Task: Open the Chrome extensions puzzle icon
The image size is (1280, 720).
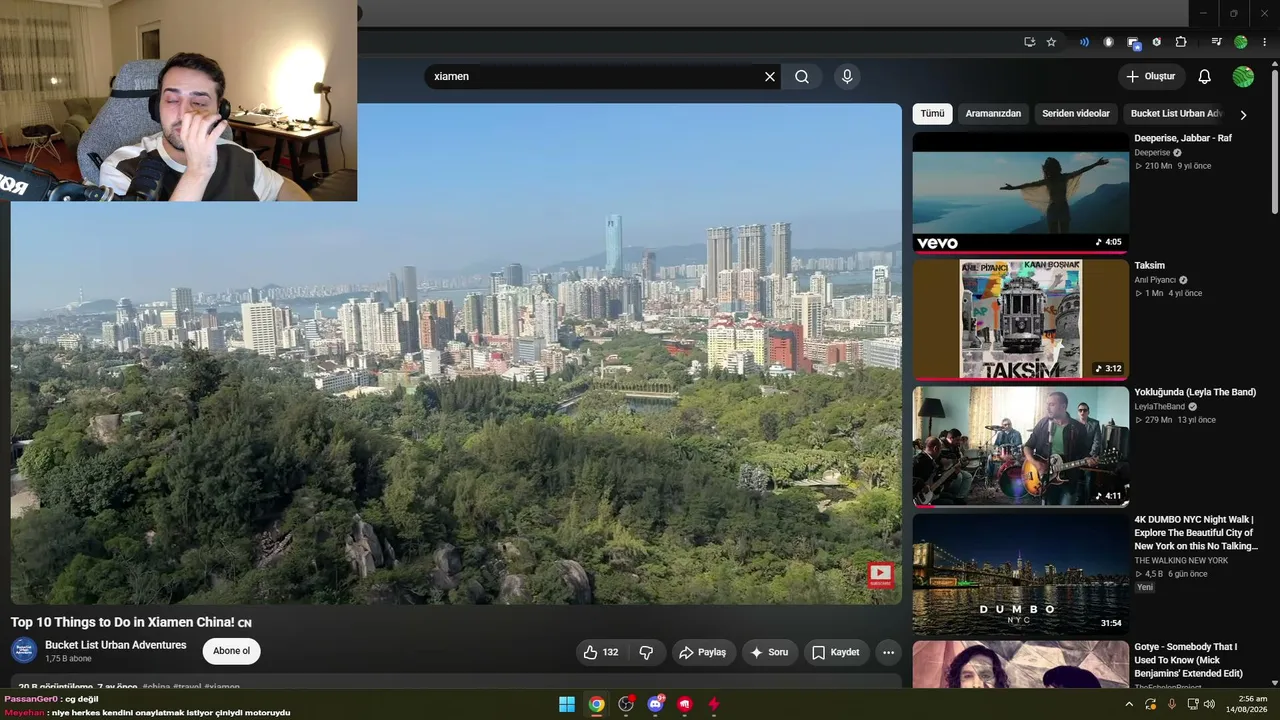Action: click(x=1181, y=42)
